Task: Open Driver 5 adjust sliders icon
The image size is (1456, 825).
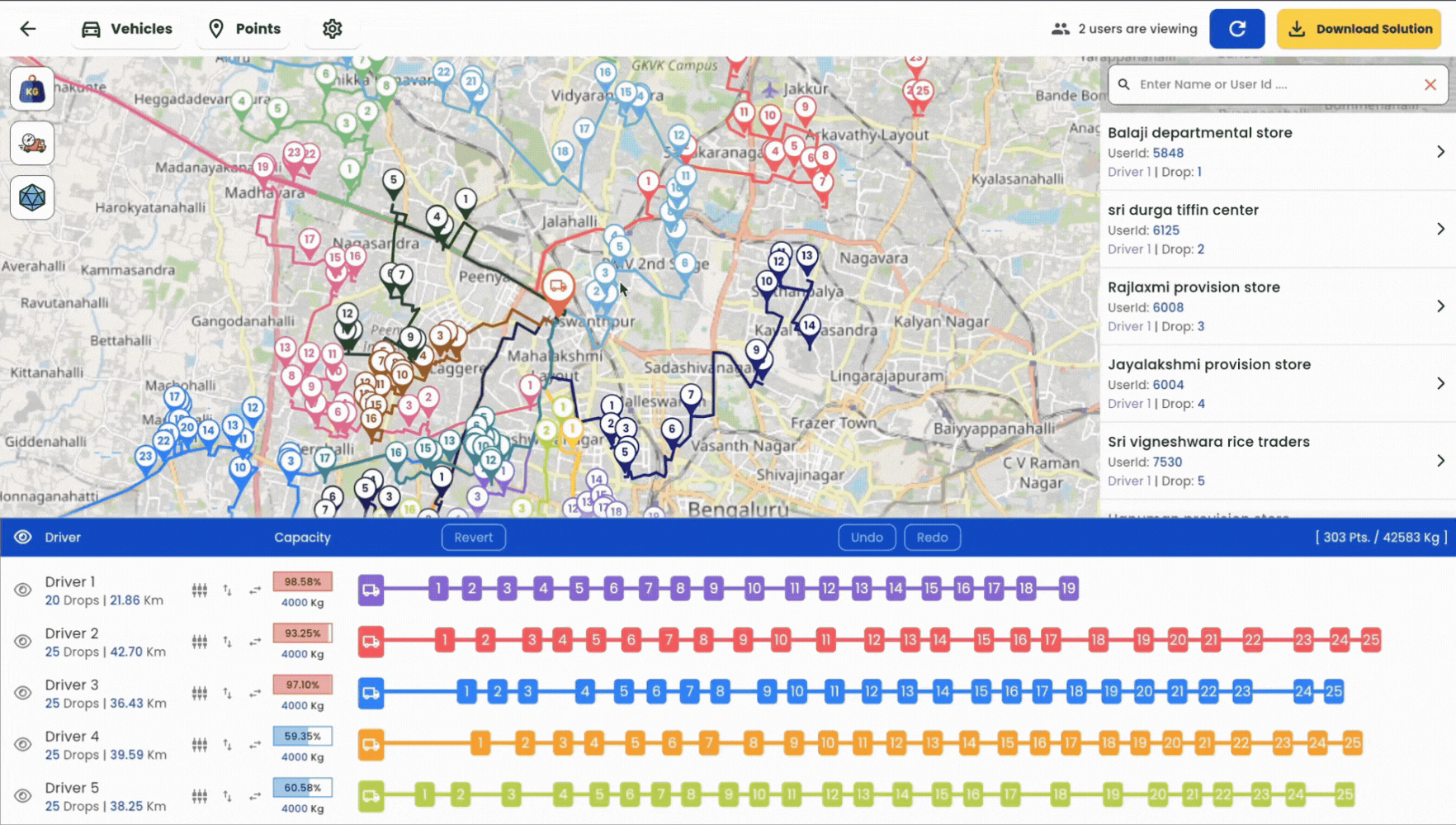Action: point(200,796)
